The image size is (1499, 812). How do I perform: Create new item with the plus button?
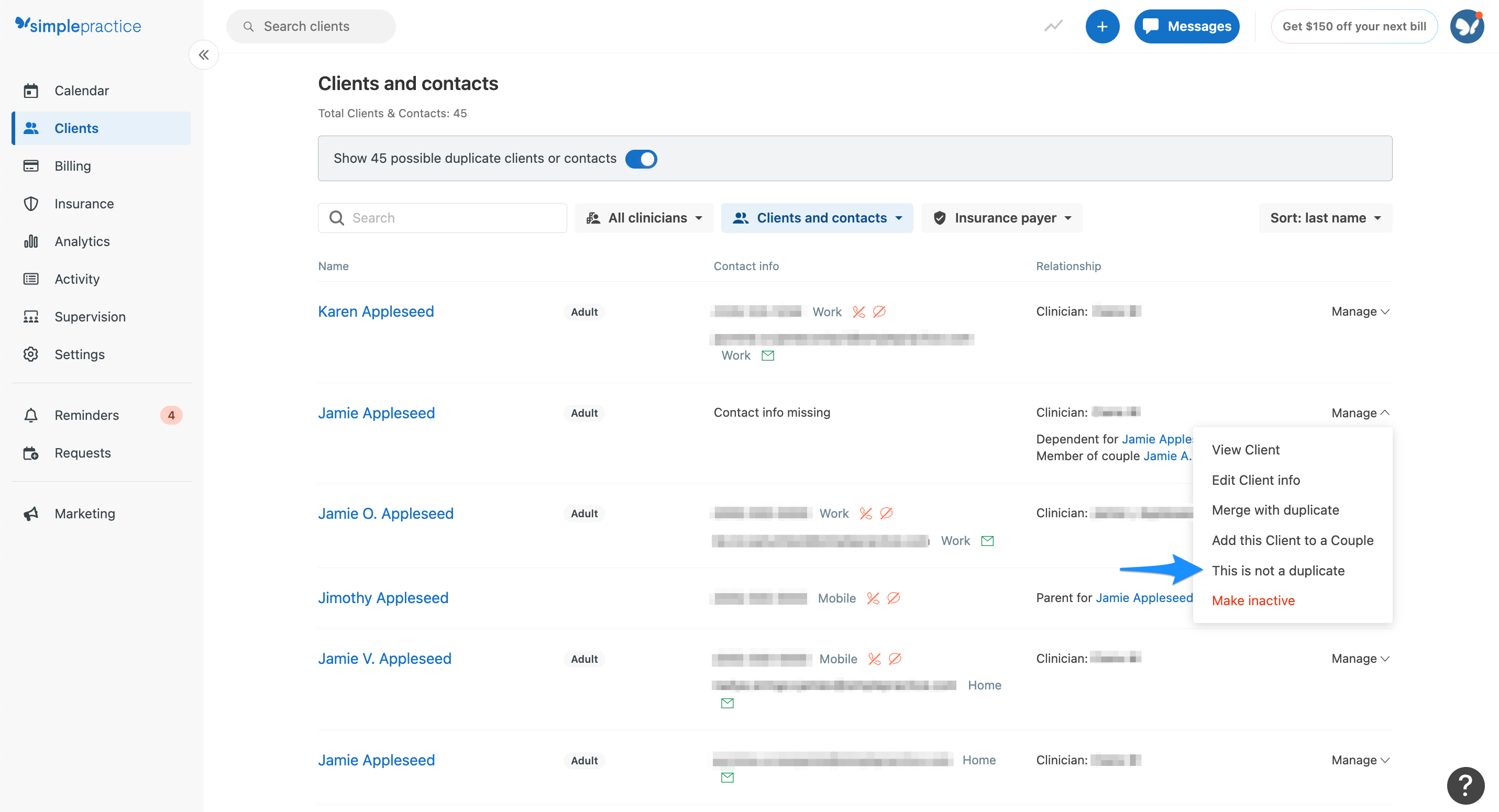tap(1102, 26)
